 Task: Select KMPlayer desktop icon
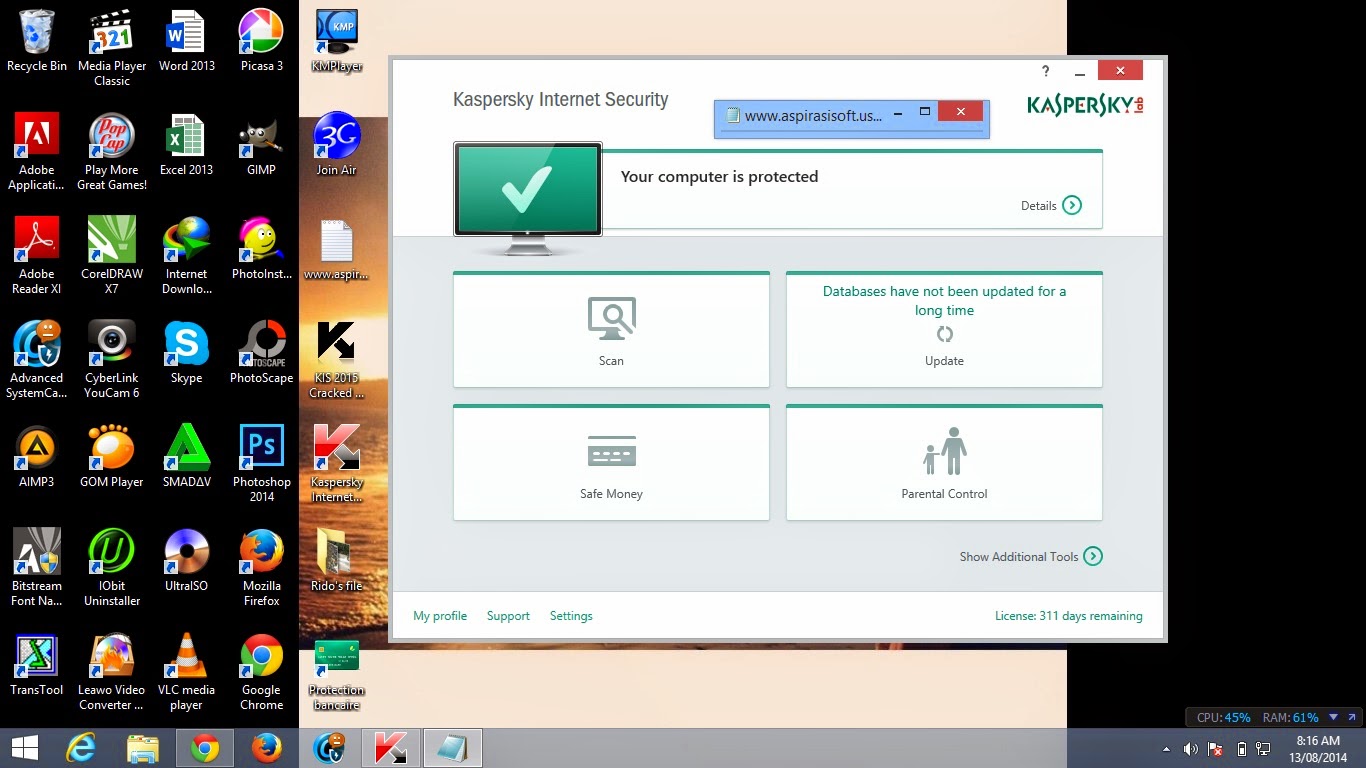click(337, 40)
